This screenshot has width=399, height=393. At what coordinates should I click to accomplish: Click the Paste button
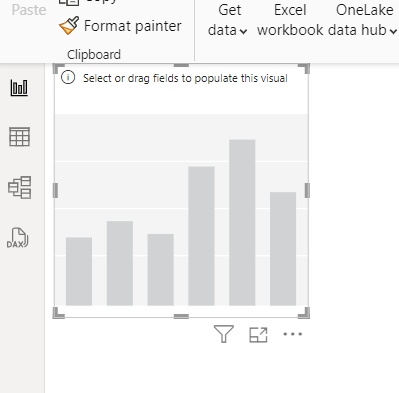coord(29,10)
